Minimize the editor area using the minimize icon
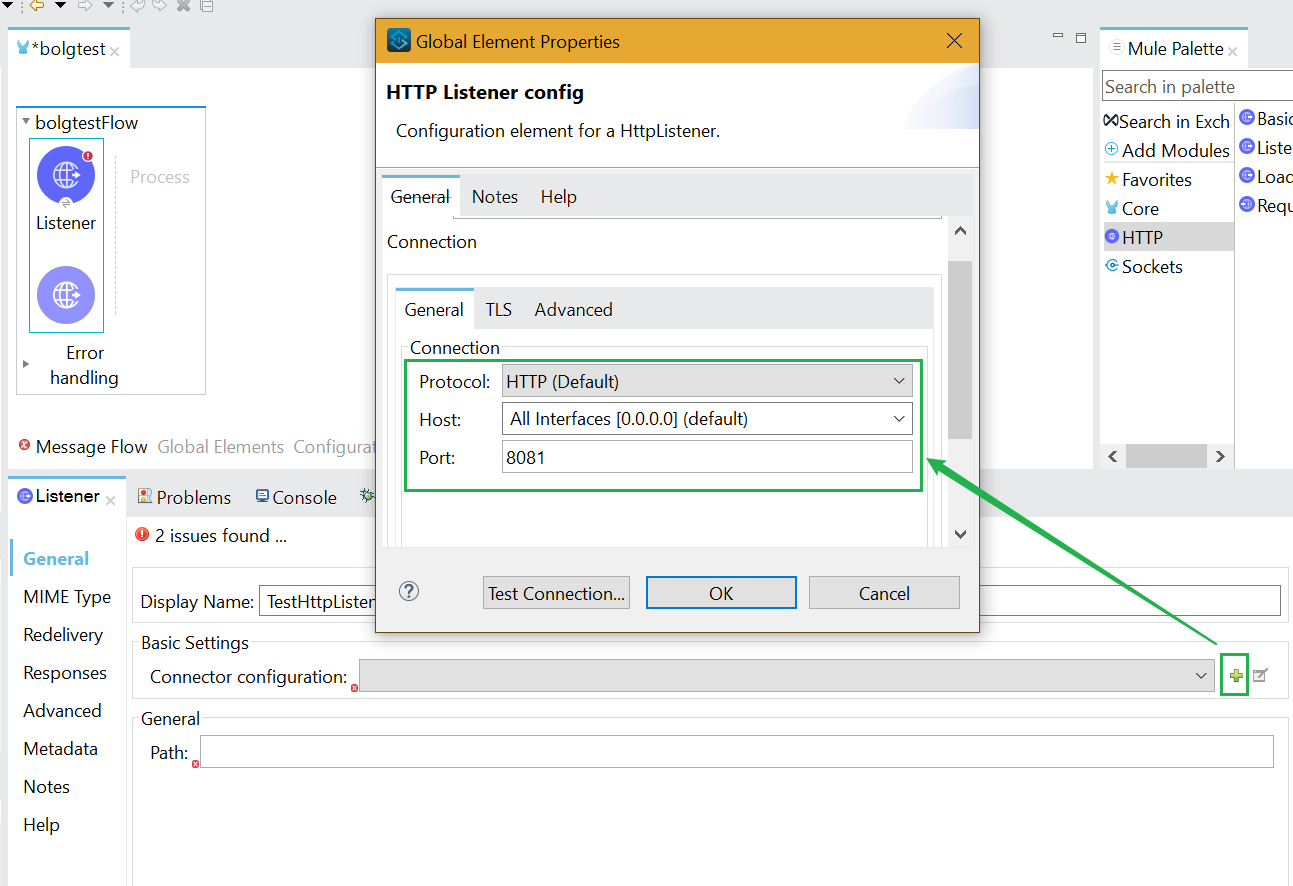This screenshot has height=886, width=1293. pos(1058,36)
